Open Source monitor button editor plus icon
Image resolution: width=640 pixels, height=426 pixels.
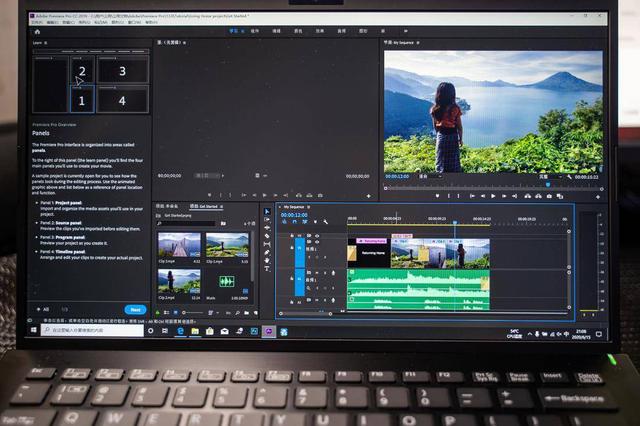click(x=369, y=196)
